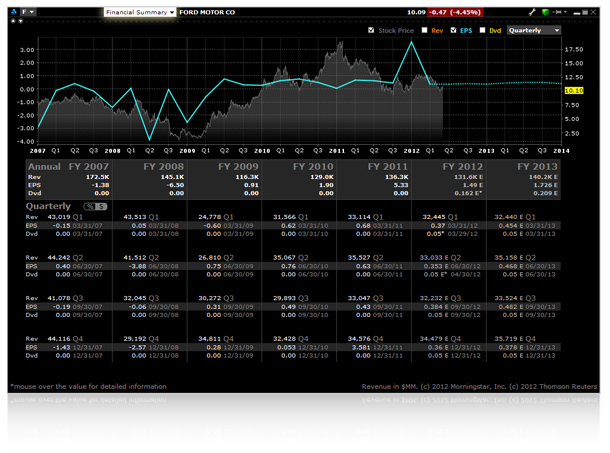Click the FY 2007 column header
610x453 pixels.
click(89, 167)
